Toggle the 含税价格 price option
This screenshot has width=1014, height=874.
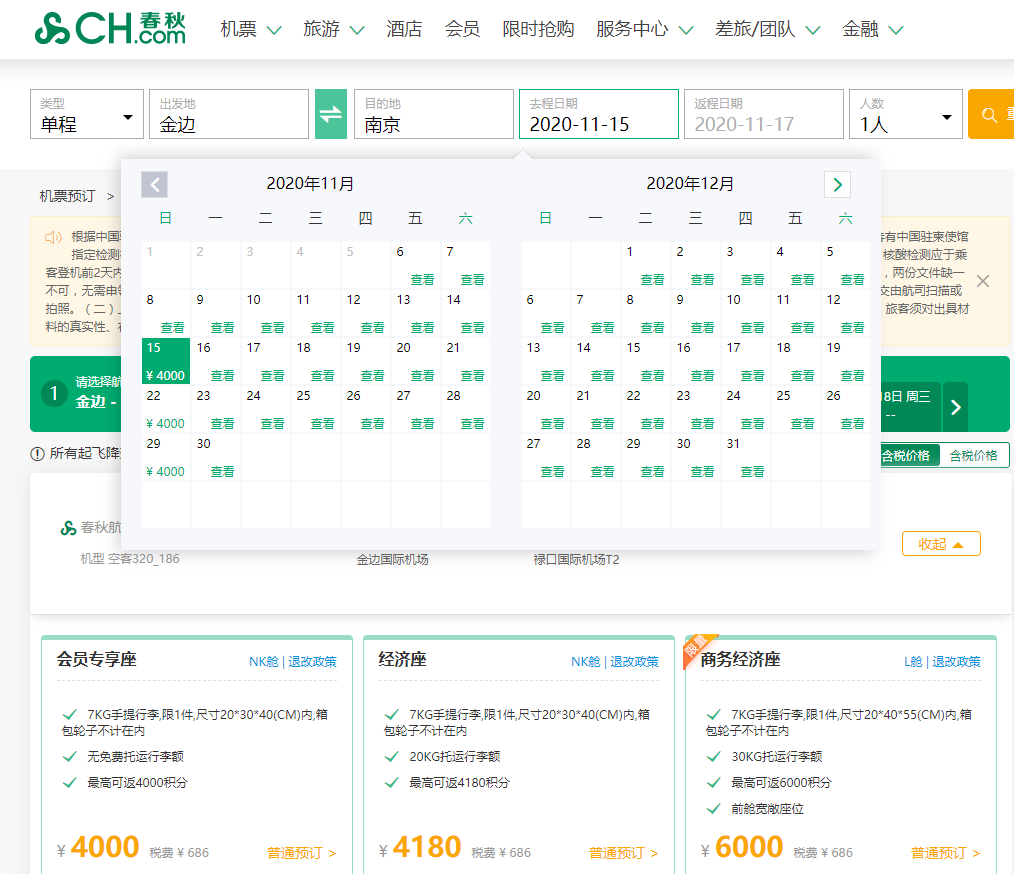(x=973, y=456)
